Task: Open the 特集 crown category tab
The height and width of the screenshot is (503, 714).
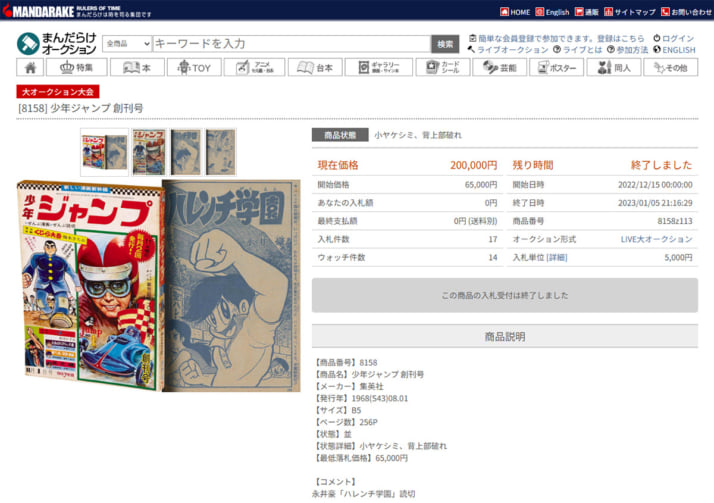Action: pos(76,67)
